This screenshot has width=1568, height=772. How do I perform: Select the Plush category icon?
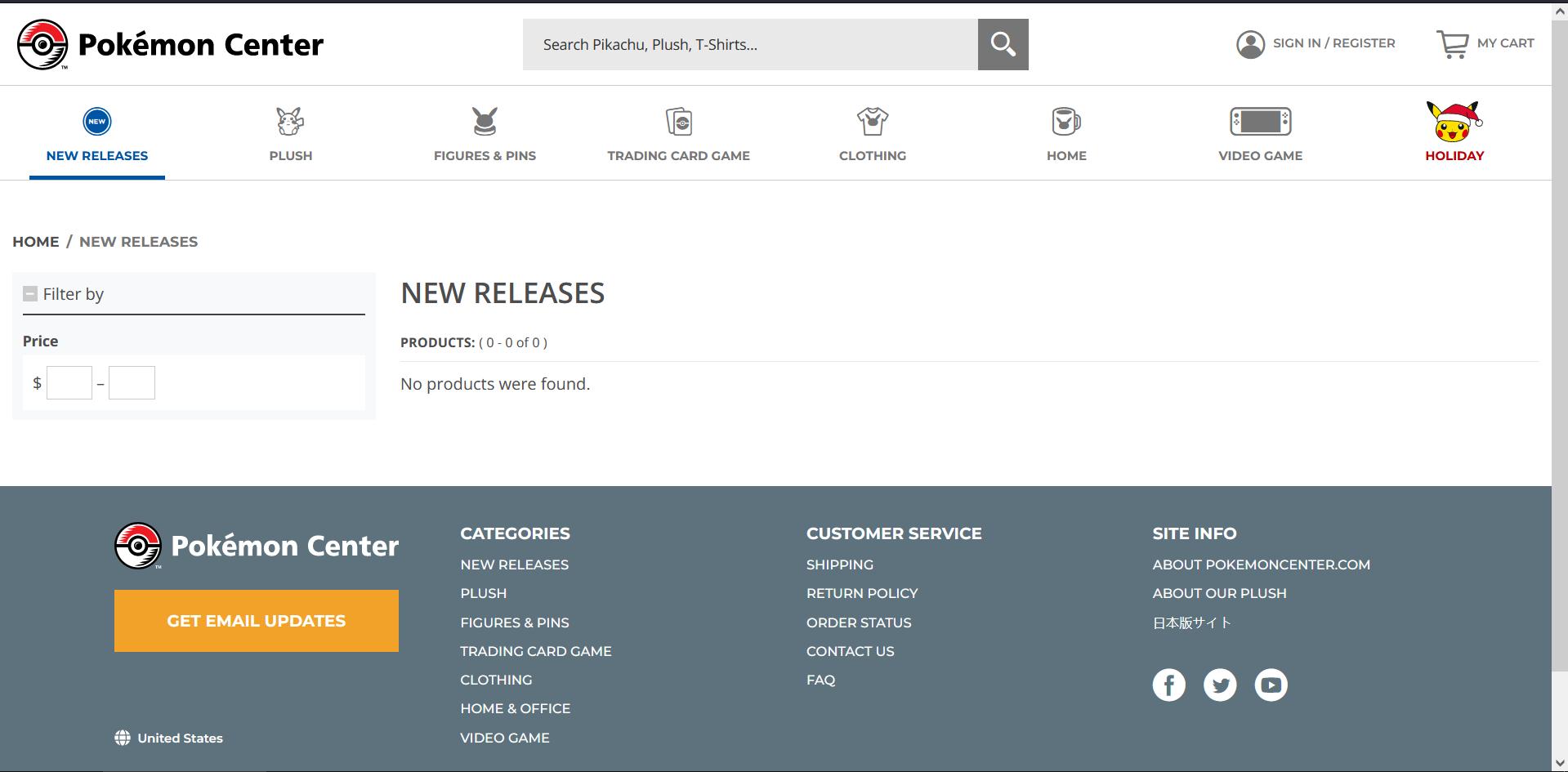click(x=291, y=121)
